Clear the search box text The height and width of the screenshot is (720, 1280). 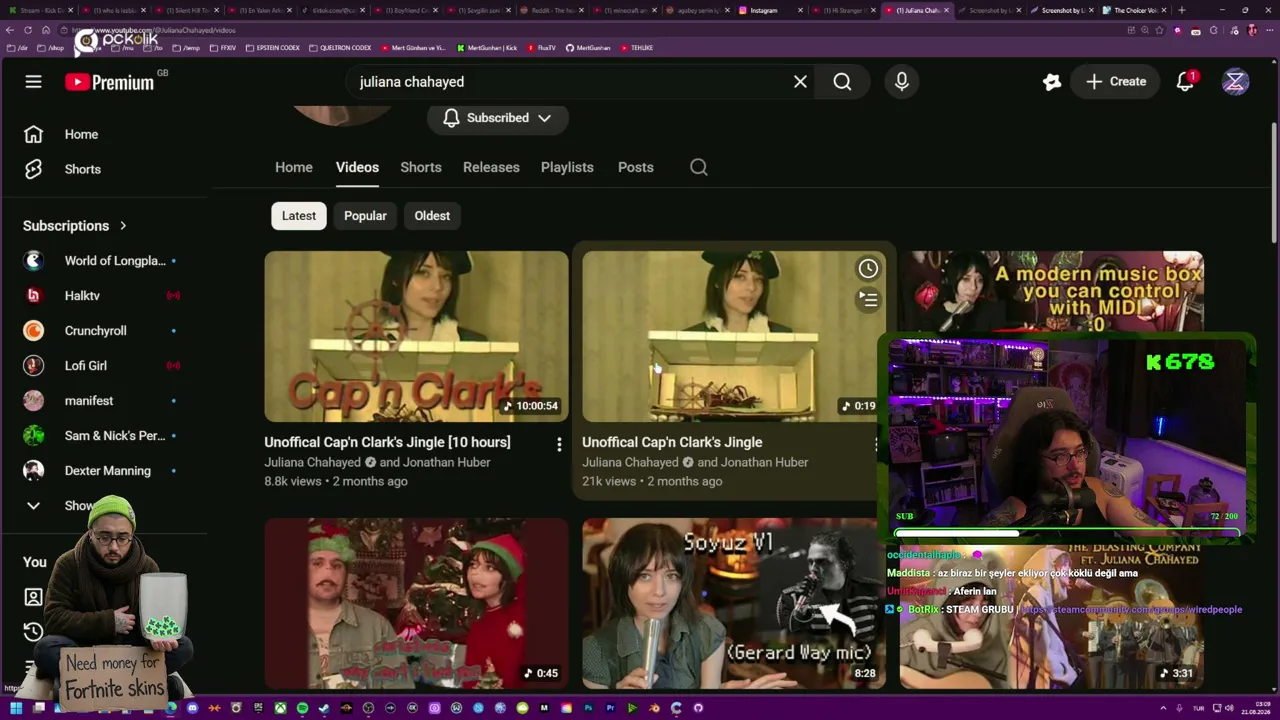coord(800,82)
